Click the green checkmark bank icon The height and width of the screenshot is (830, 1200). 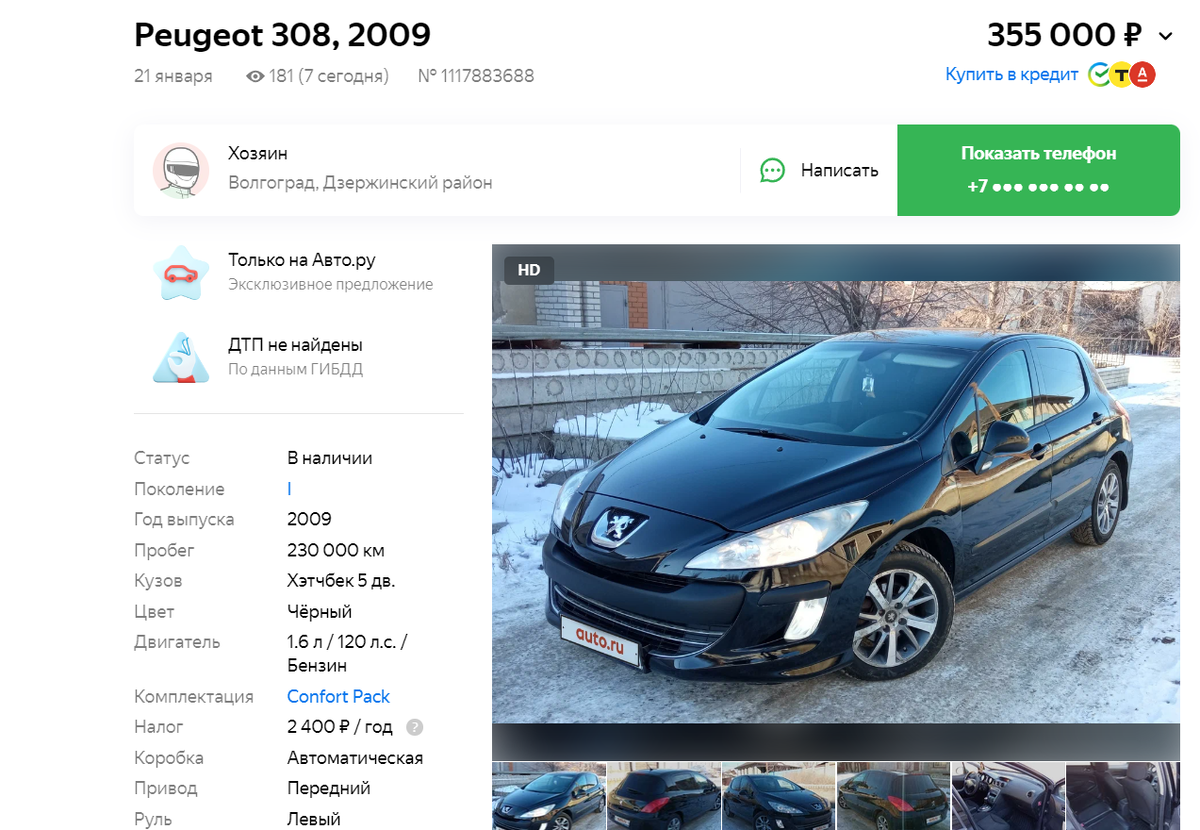point(1100,74)
